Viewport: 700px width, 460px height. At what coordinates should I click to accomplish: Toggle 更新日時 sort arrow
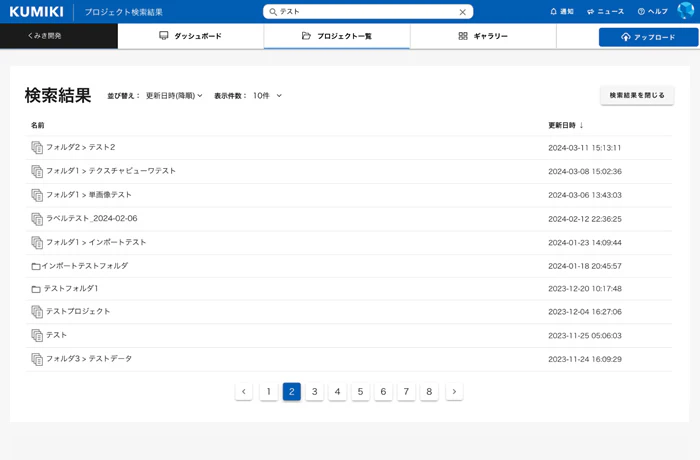click(x=581, y=125)
